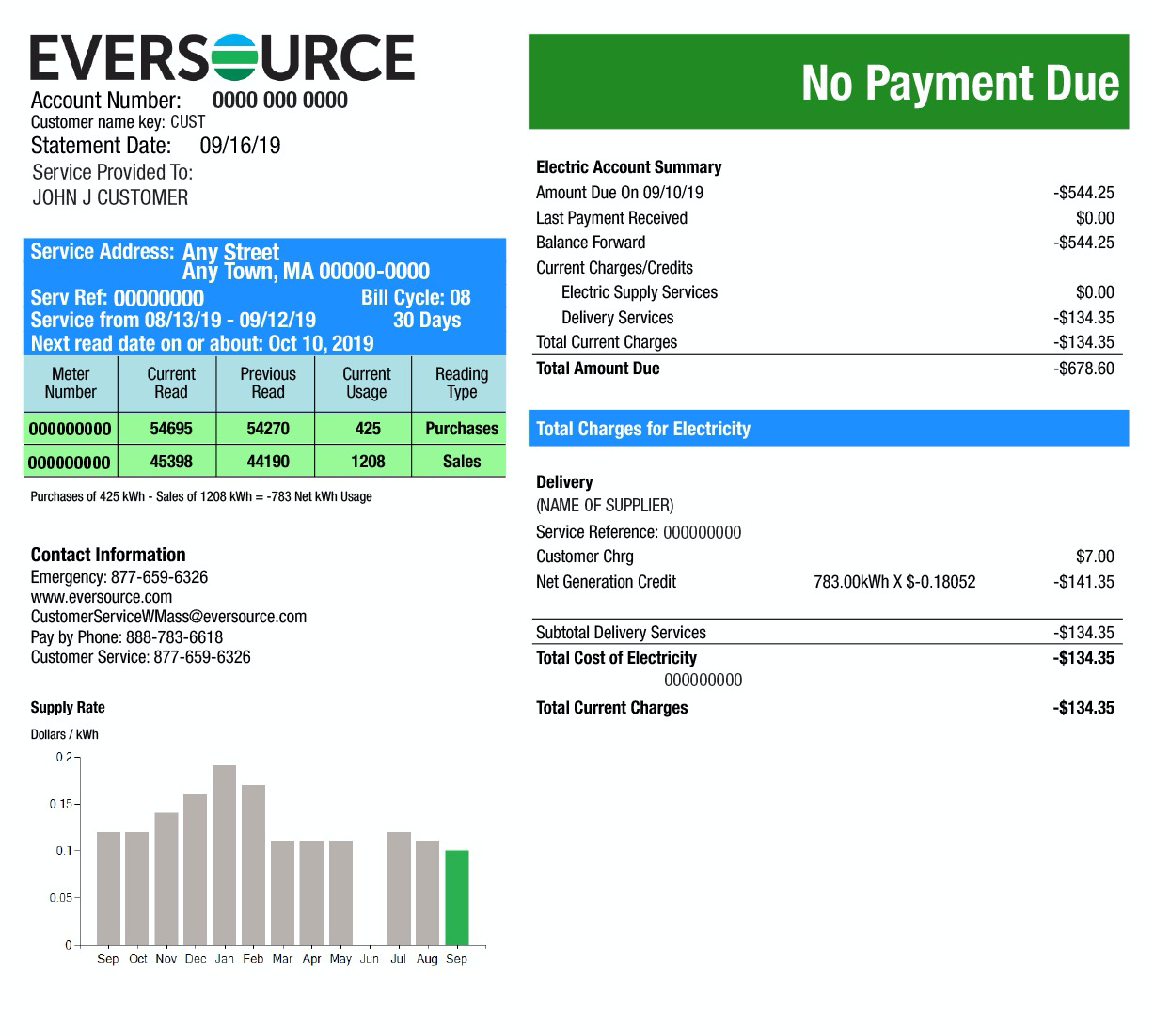The height and width of the screenshot is (1036, 1154).
Task: Select the Total Charges for Electricity header
Action: pos(643,429)
